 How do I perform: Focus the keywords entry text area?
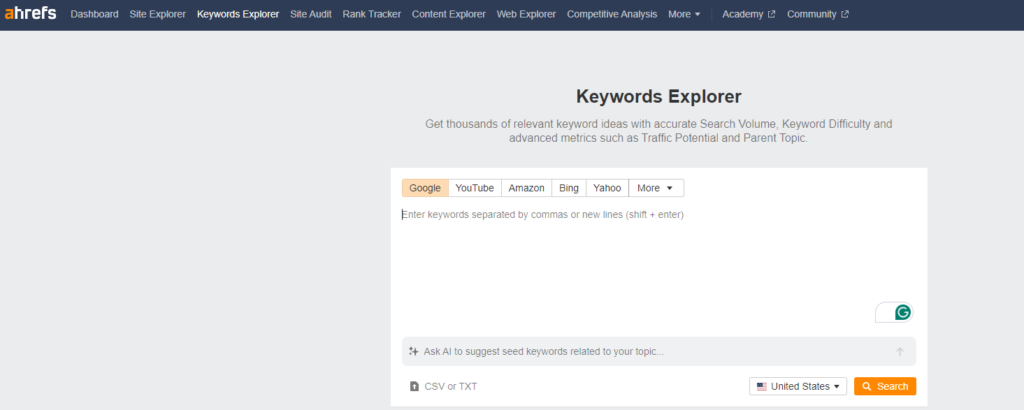(x=658, y=264)
